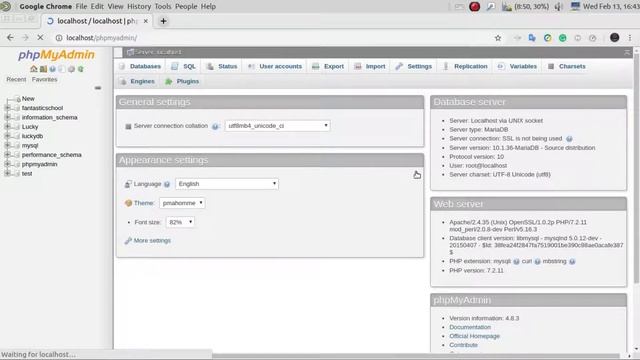Click the help icon after mysqli extension

[516, 261]
